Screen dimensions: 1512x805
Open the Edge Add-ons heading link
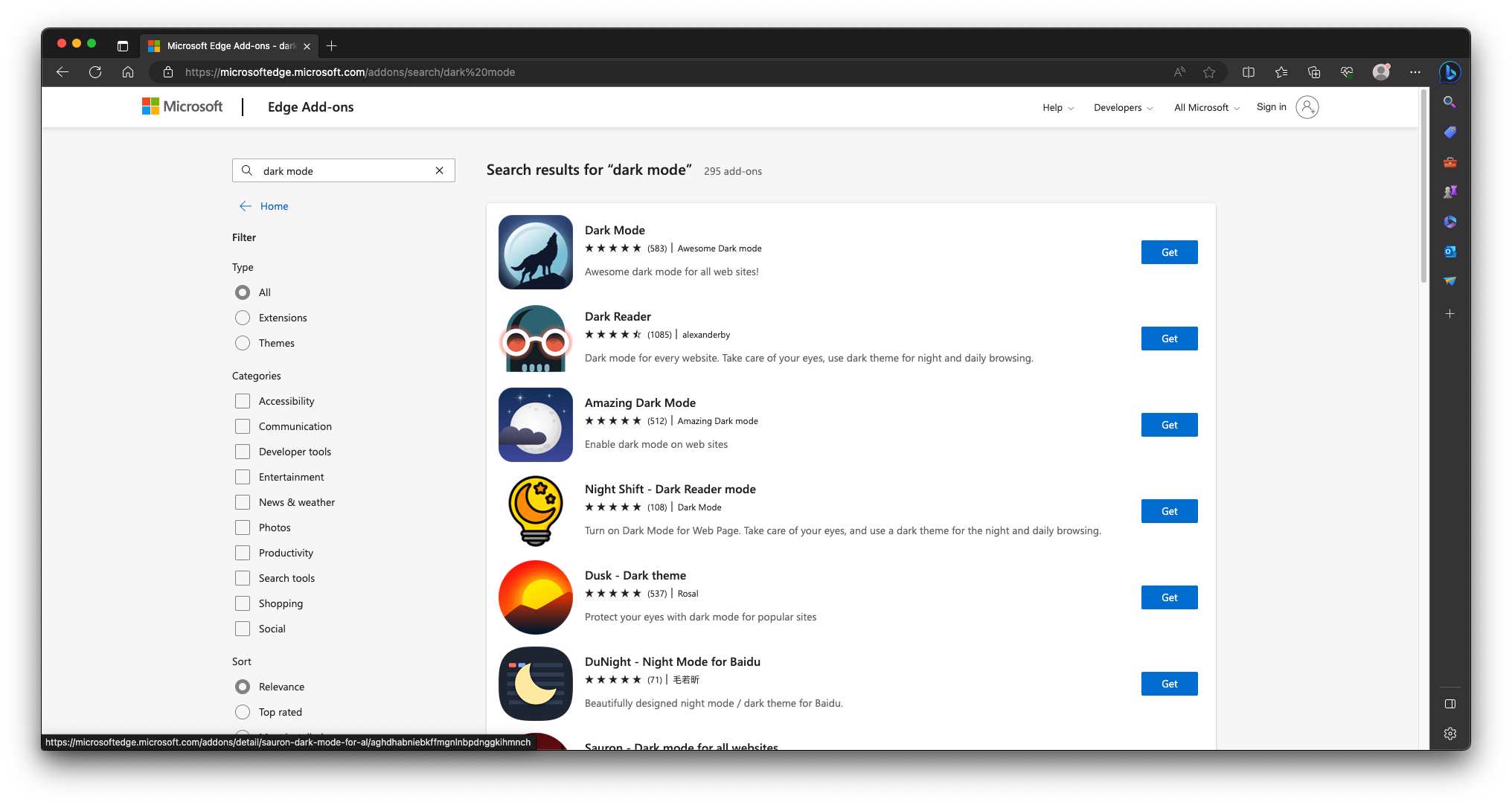[x=310, y=107]
